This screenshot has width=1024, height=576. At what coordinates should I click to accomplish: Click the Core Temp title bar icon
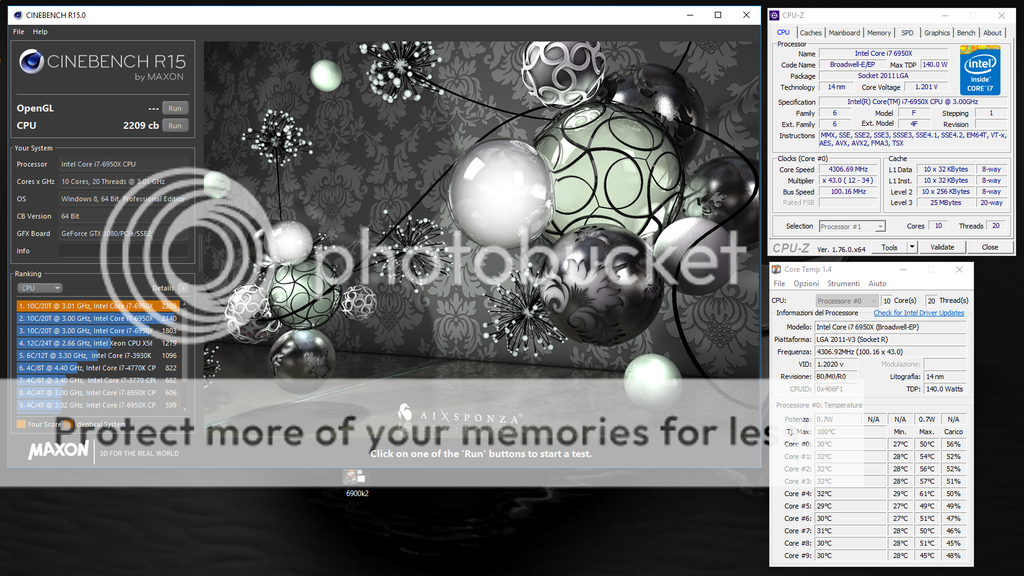point(778,270)
